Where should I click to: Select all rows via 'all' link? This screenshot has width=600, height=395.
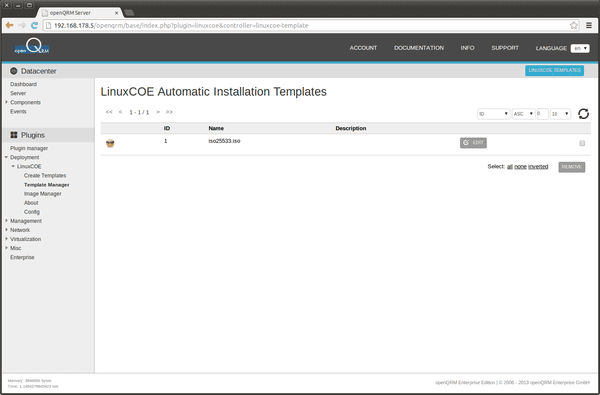(x=510, y=166)
